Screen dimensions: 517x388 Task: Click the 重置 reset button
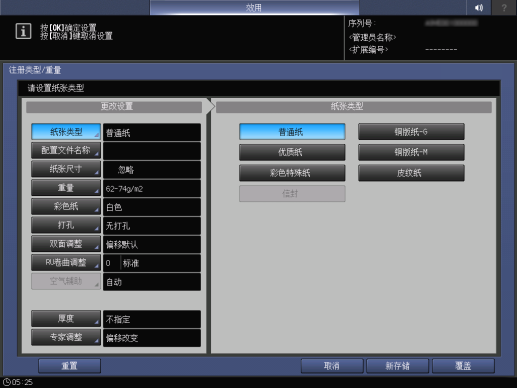(x=69, y=366)
